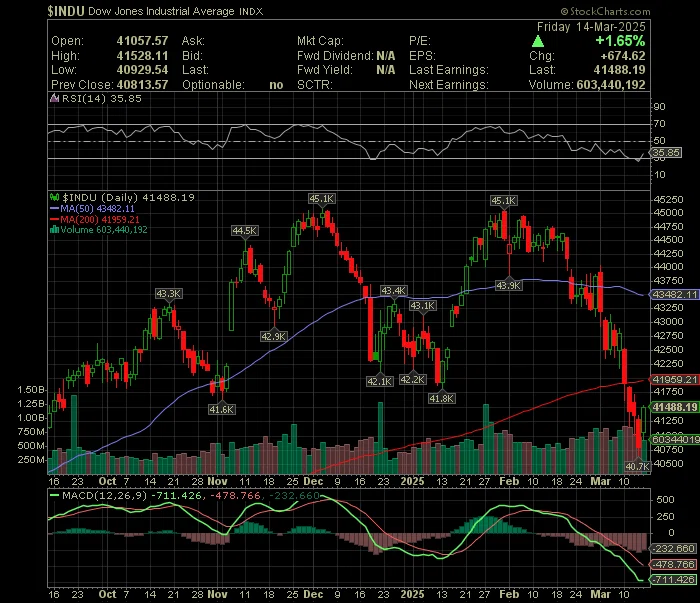Click the 90 label on RSI axis

(x=659, y=107)
